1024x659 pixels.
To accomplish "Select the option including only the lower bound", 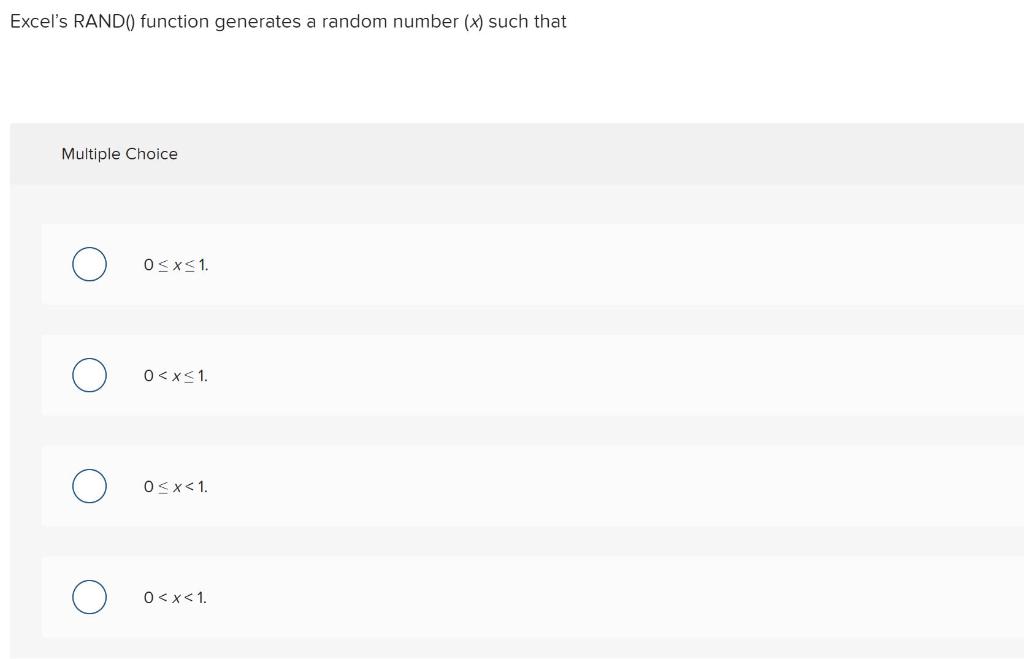I will (x=89, y=486).
